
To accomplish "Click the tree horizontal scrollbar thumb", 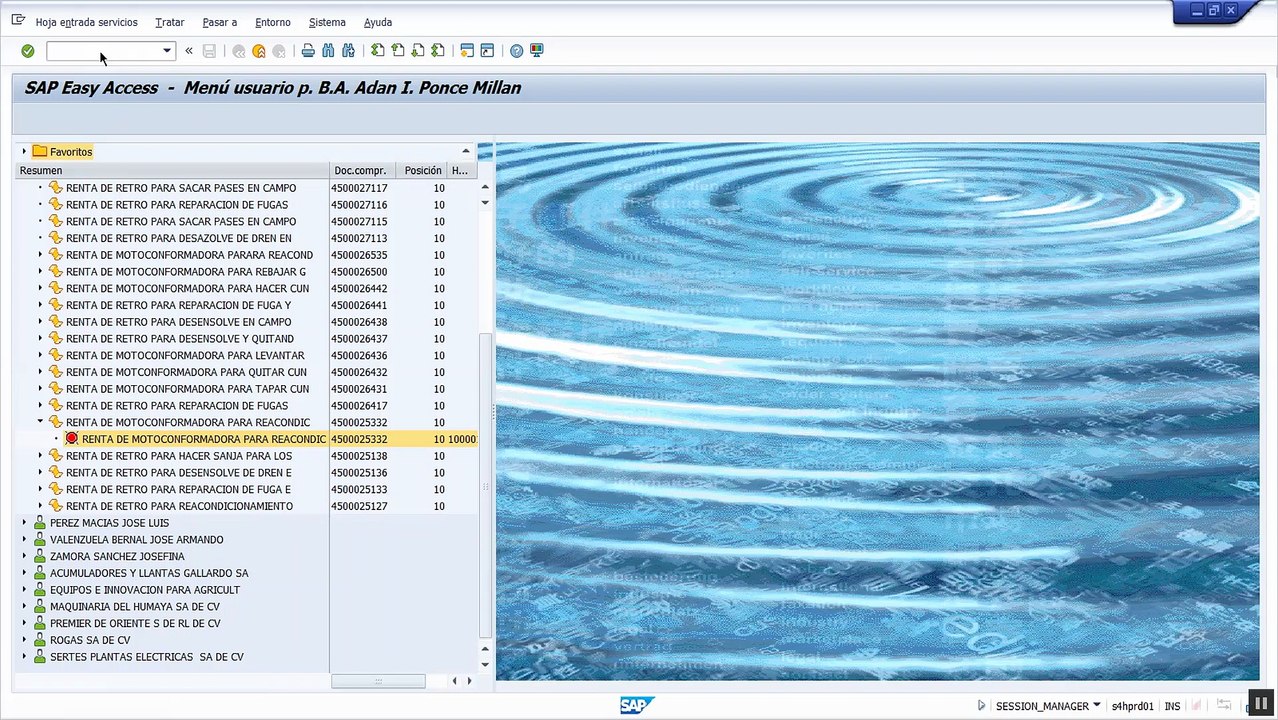I will (x=378, y=681).
